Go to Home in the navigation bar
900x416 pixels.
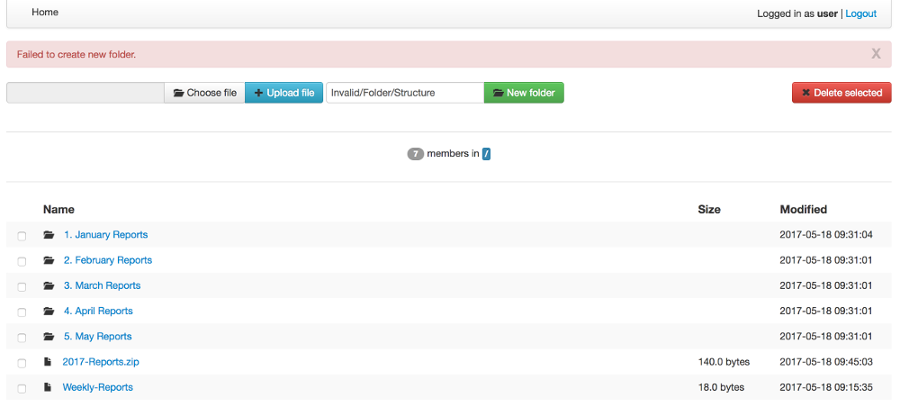point(45,13)
